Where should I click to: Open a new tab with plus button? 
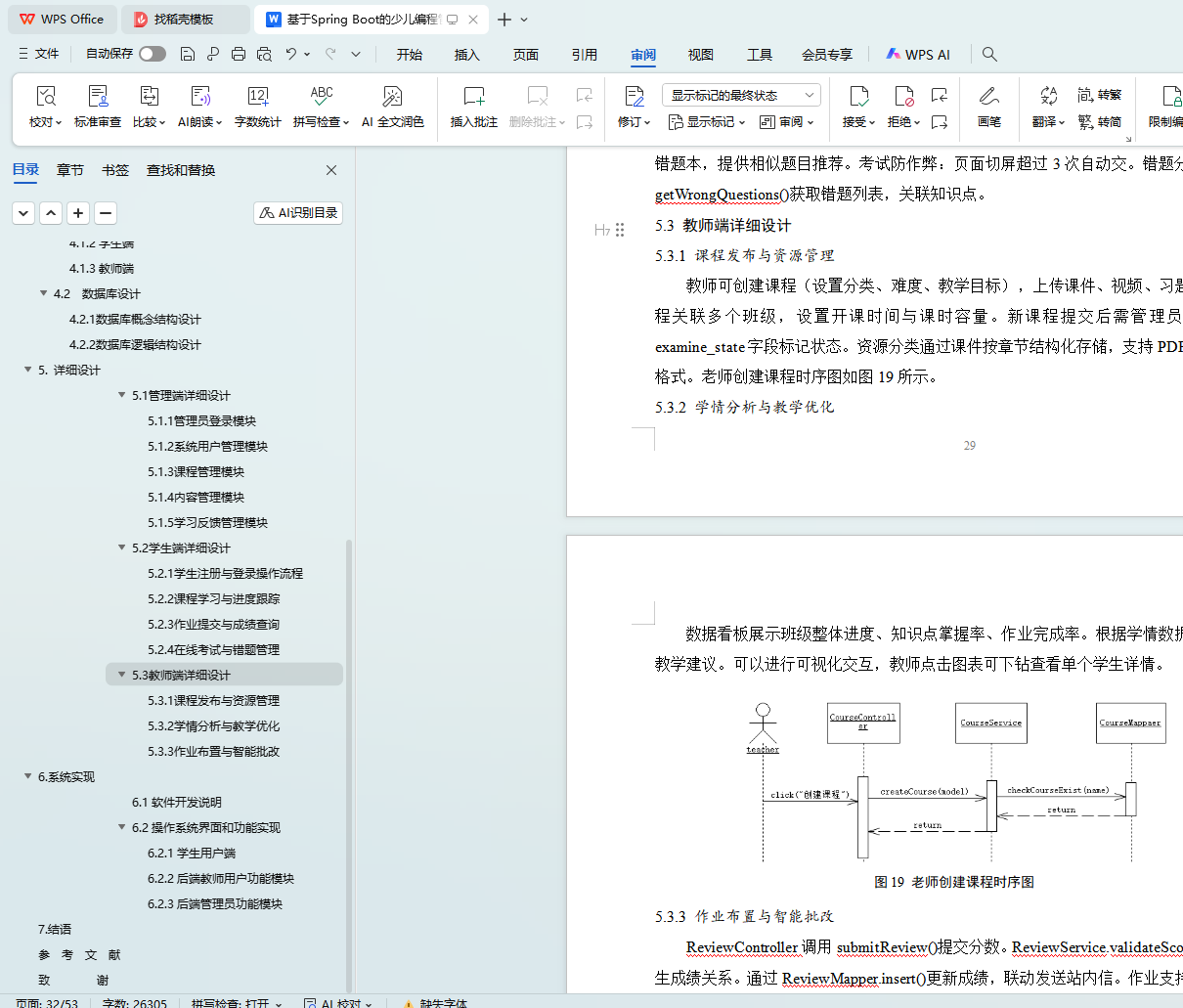coord(504,20)
